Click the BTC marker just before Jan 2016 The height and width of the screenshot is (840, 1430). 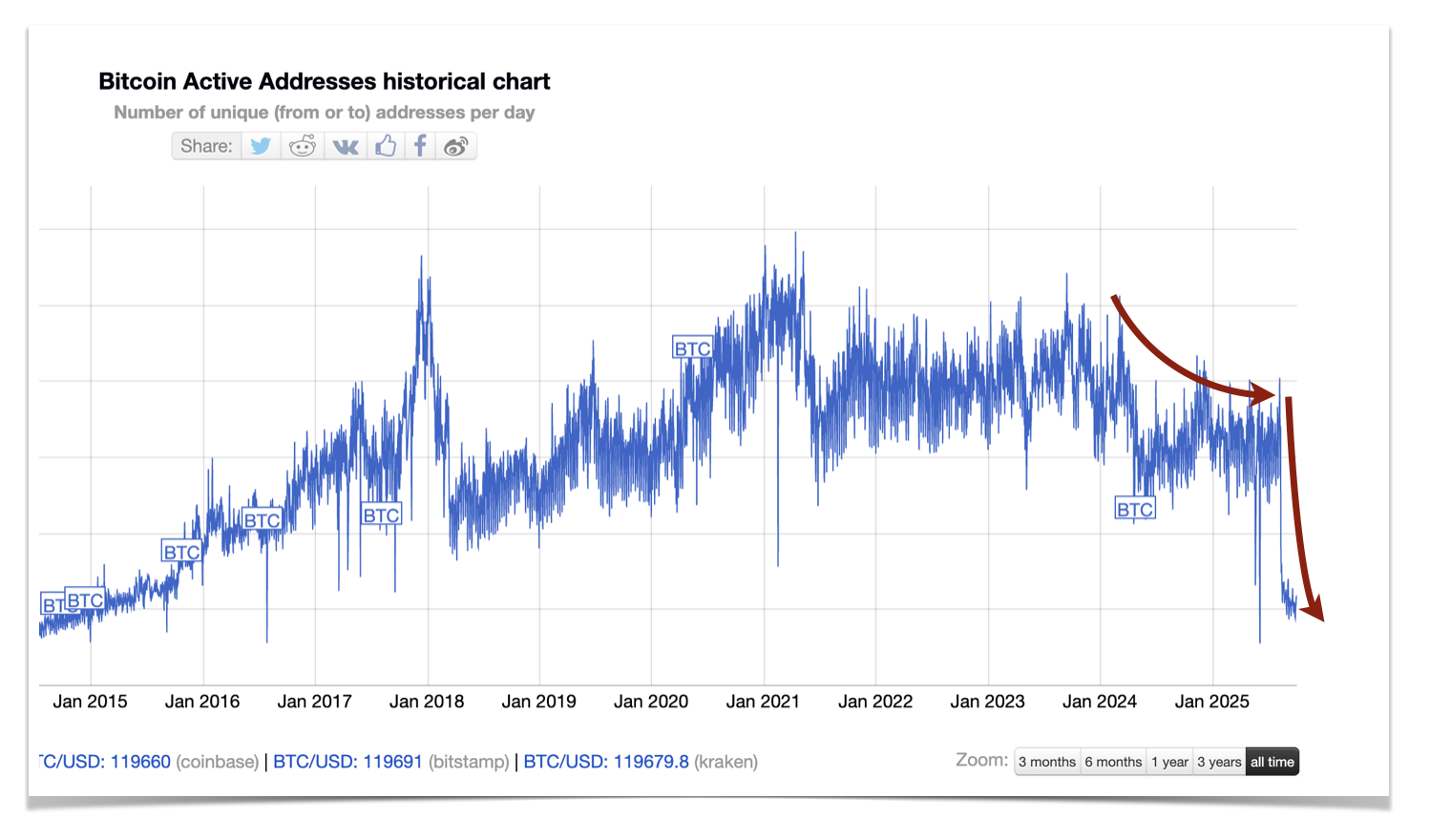(x=181, y=552)
